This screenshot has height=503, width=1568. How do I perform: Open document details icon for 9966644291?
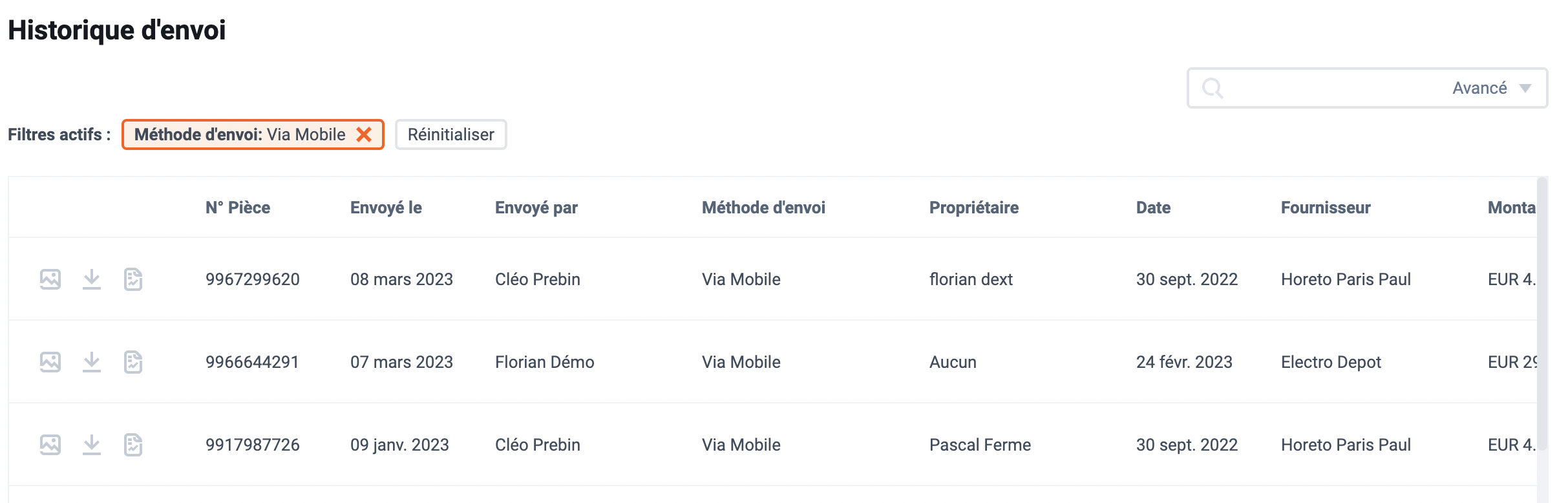133,362
